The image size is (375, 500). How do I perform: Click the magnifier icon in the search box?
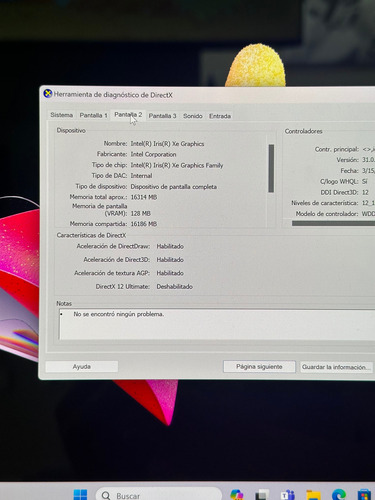(106, 496)
